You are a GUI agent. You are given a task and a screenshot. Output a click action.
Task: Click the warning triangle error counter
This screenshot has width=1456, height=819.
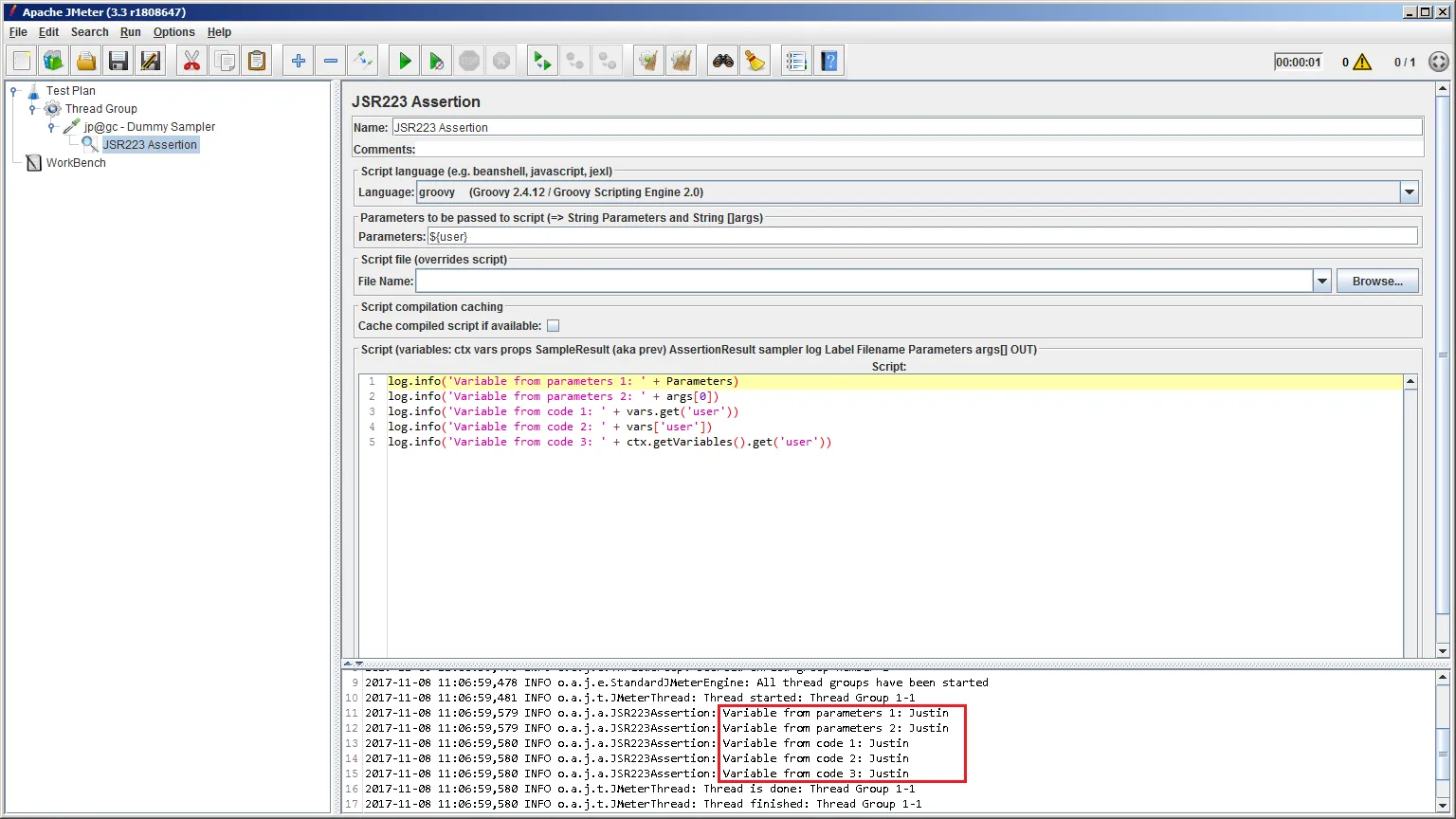tap(1362, 63)
